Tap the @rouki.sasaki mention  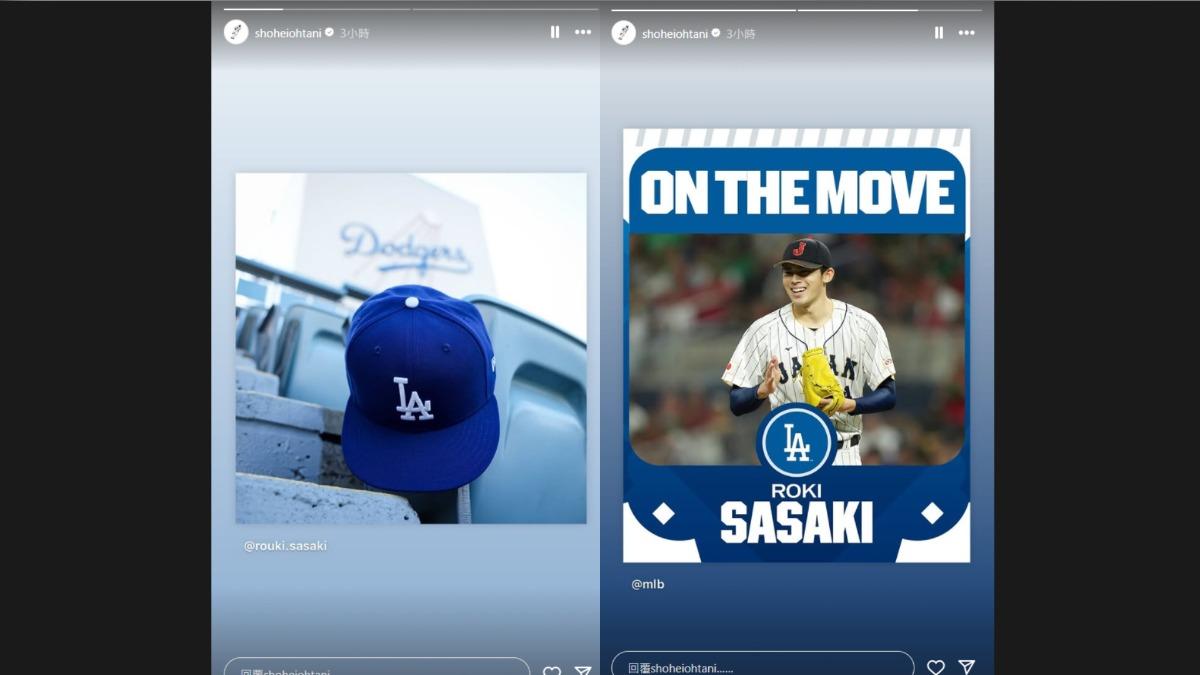click(x=285, y=546)
